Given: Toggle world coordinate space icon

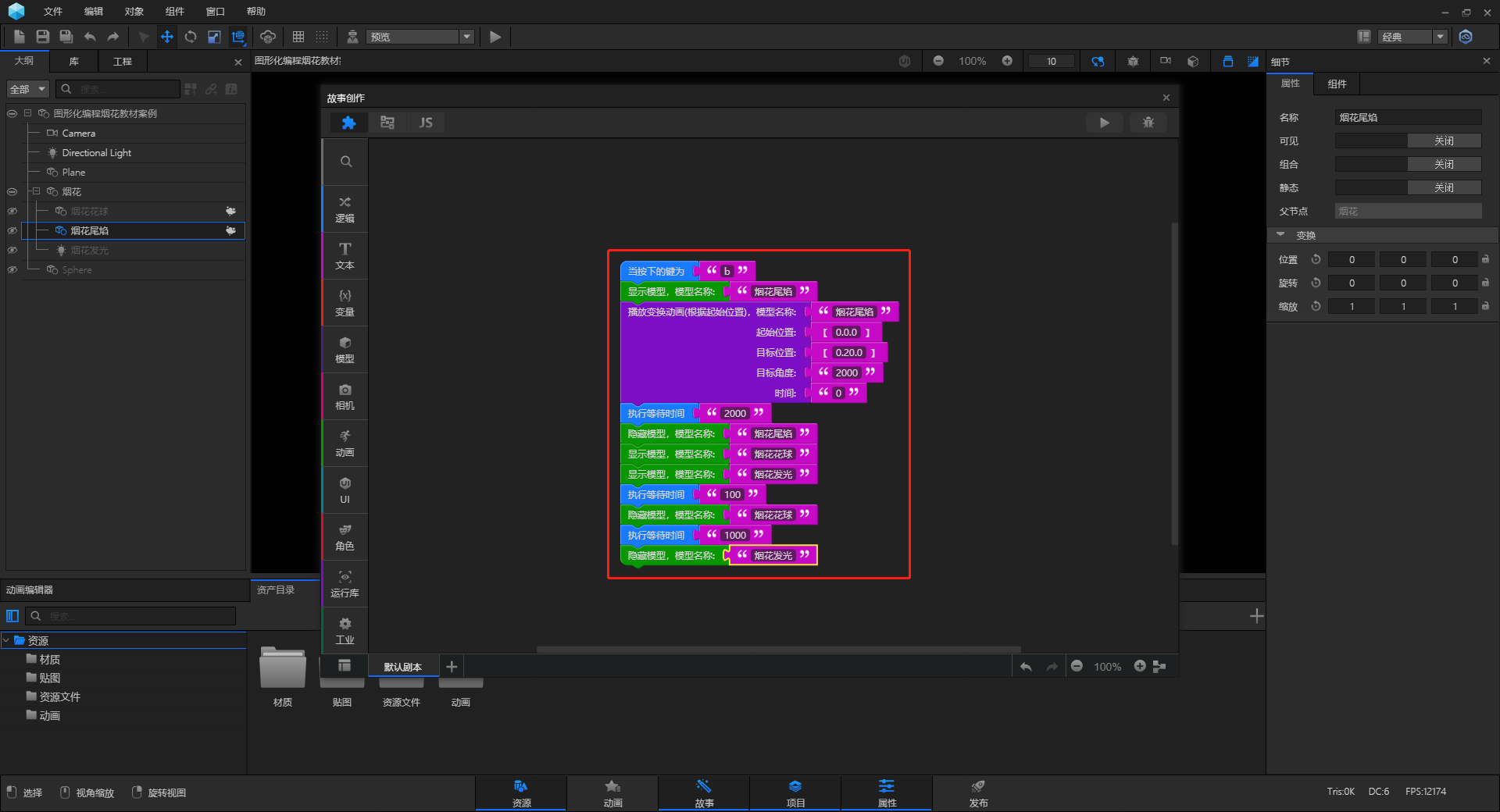Looking at the screenshot, I should tap(238, 37).
